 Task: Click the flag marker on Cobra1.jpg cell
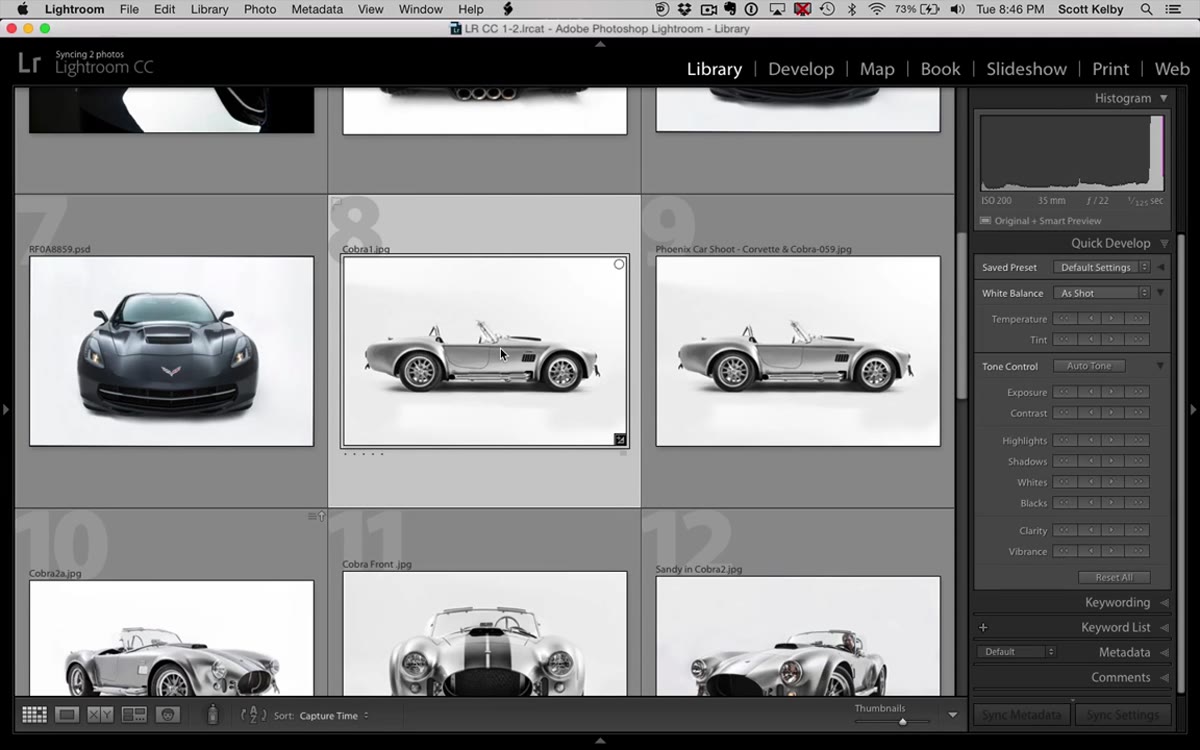337,202
